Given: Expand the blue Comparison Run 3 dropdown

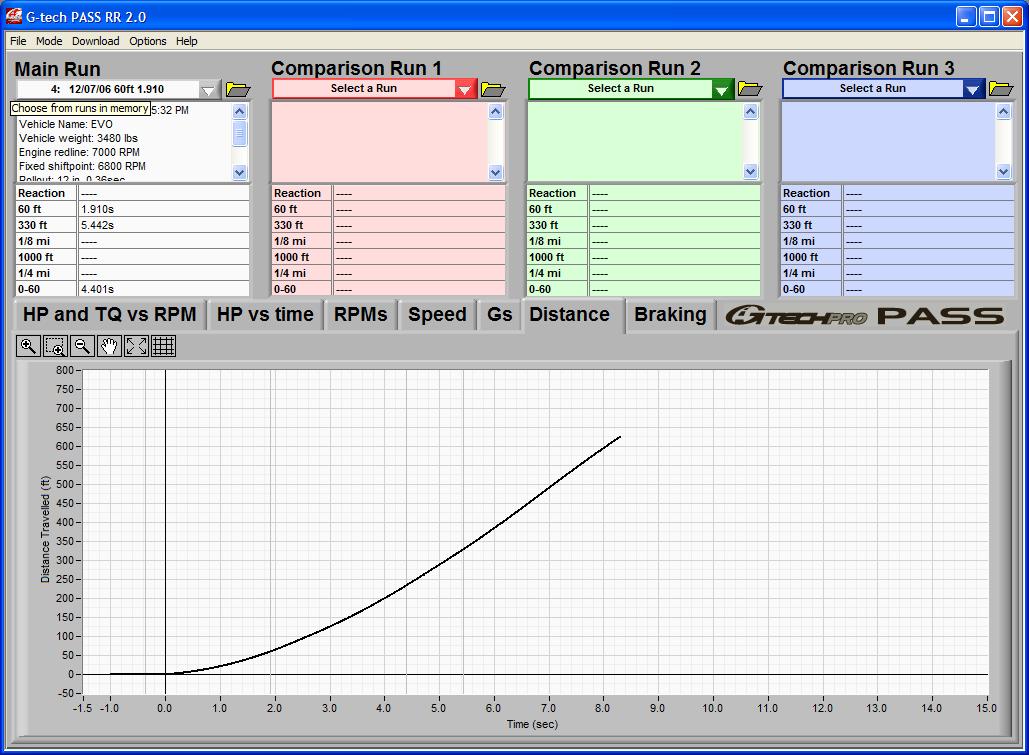Looking at the screenshot, I should [x=973, y=89].
